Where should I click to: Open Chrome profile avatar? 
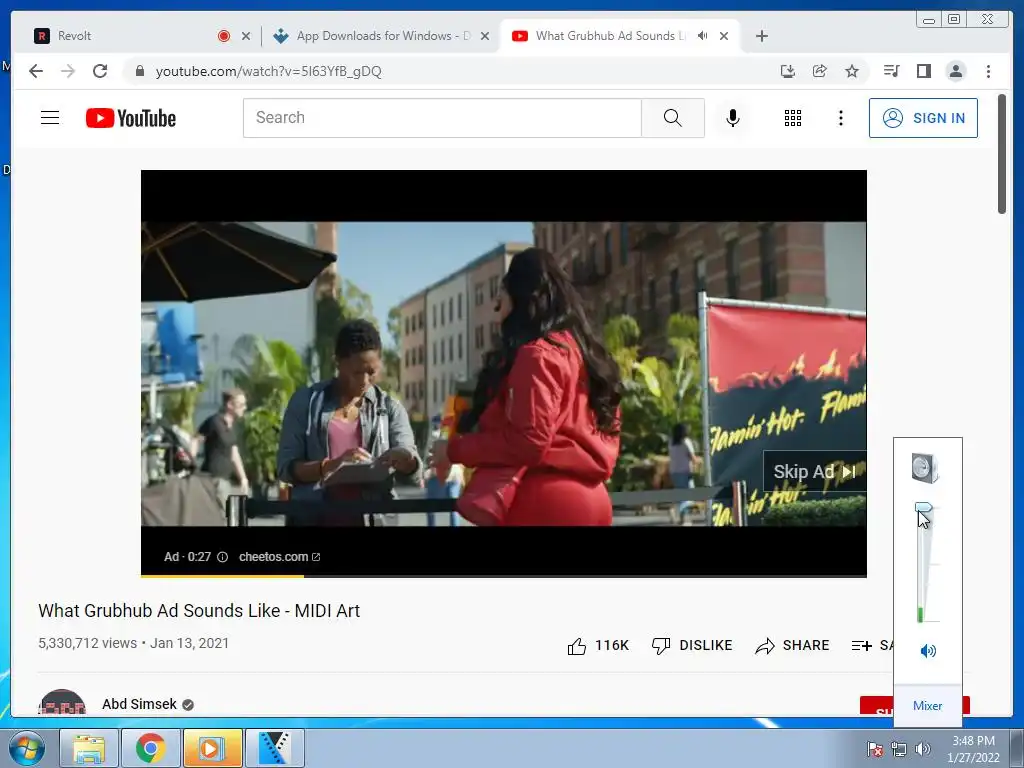point(955,71)
